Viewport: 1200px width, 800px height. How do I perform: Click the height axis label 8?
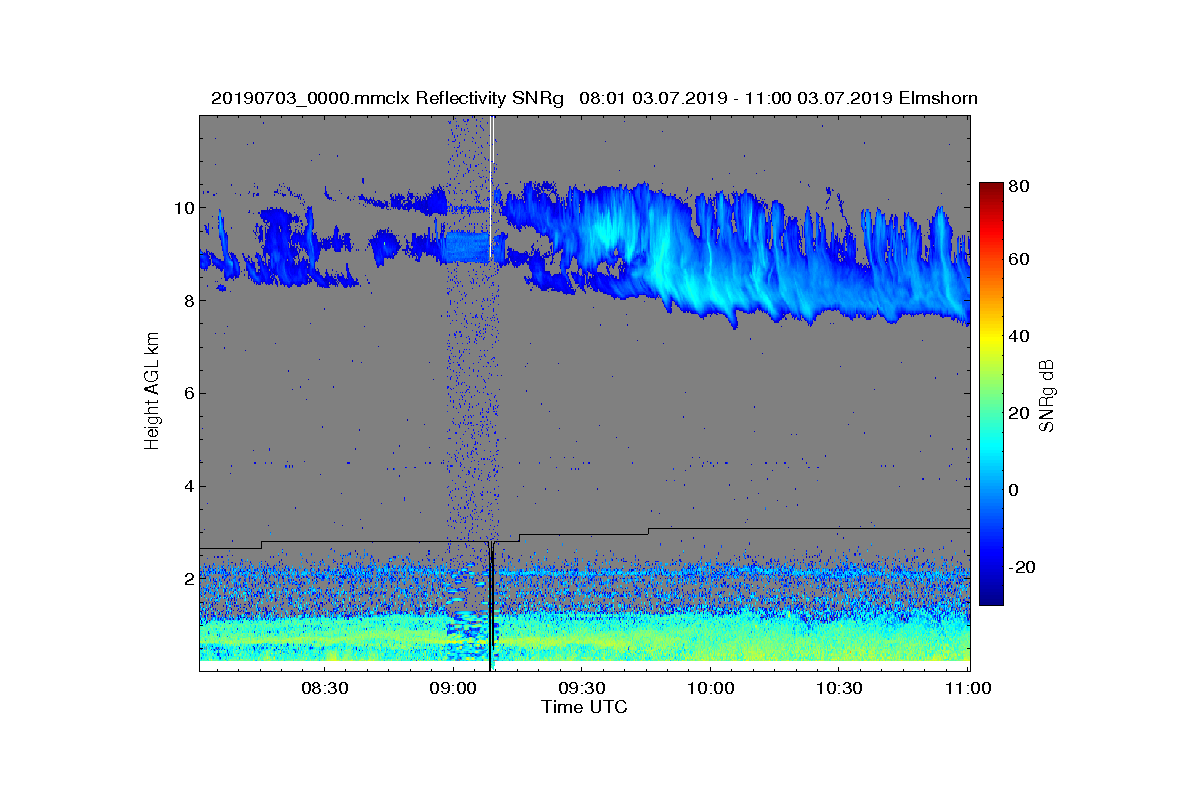point(187,300)
